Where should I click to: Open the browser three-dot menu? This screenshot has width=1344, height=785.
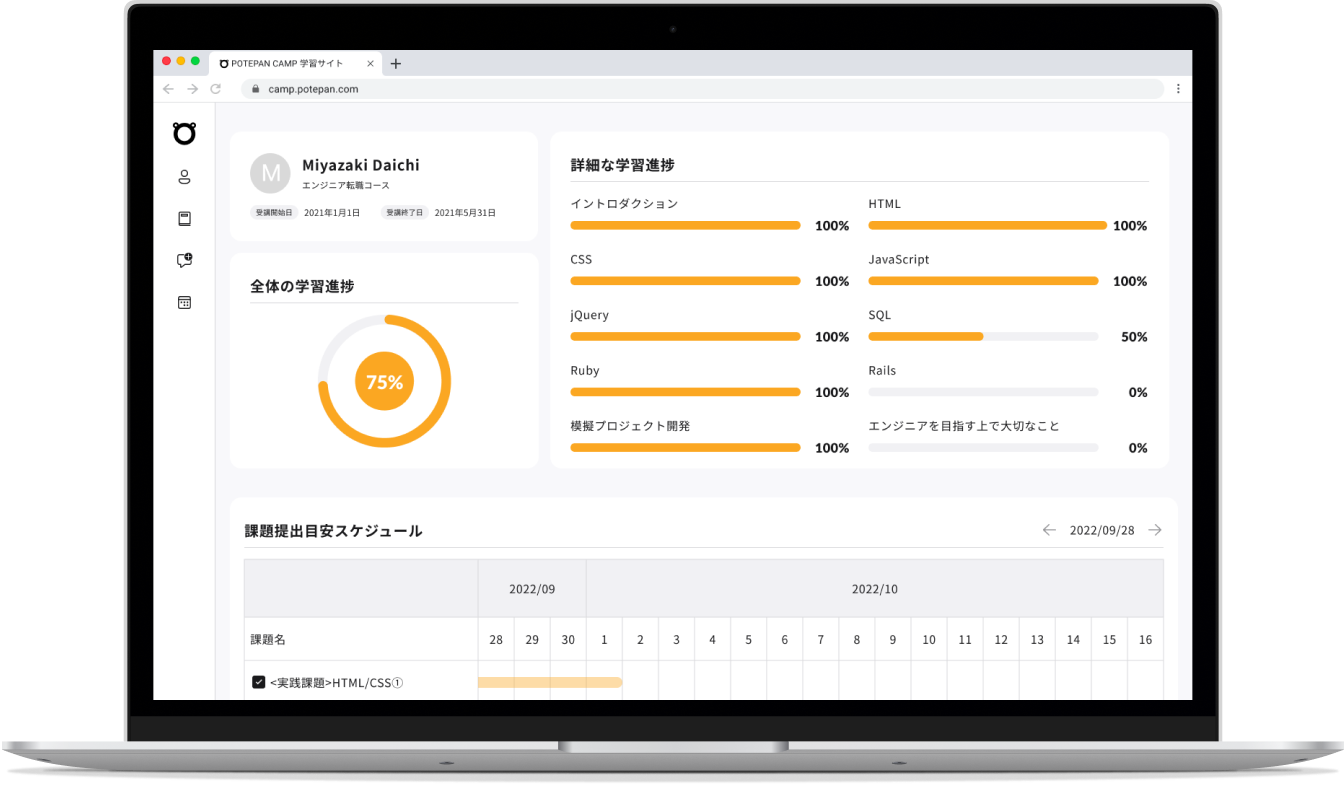click(1178, 89)
